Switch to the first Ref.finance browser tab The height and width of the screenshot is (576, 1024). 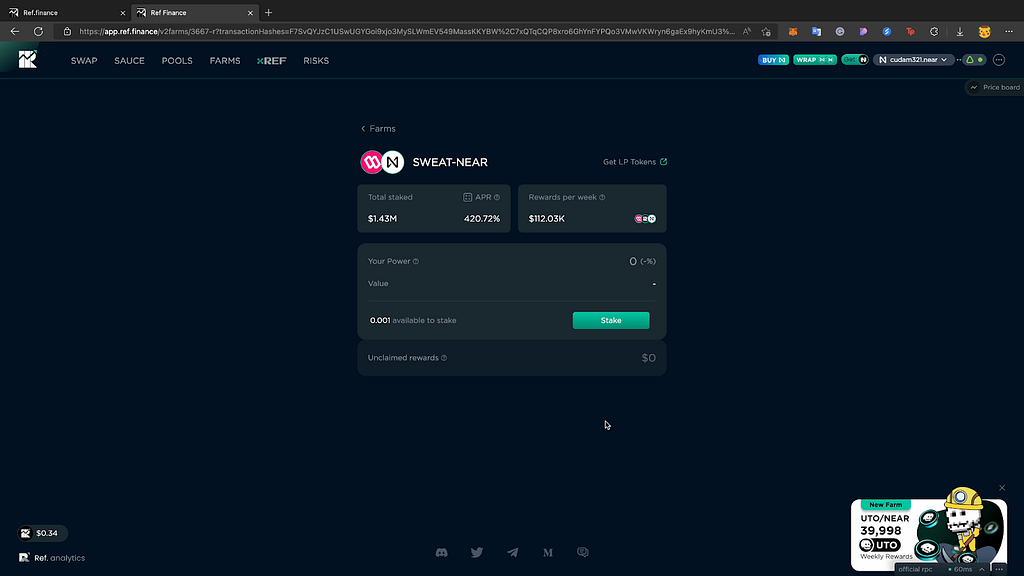click(64, 12)
